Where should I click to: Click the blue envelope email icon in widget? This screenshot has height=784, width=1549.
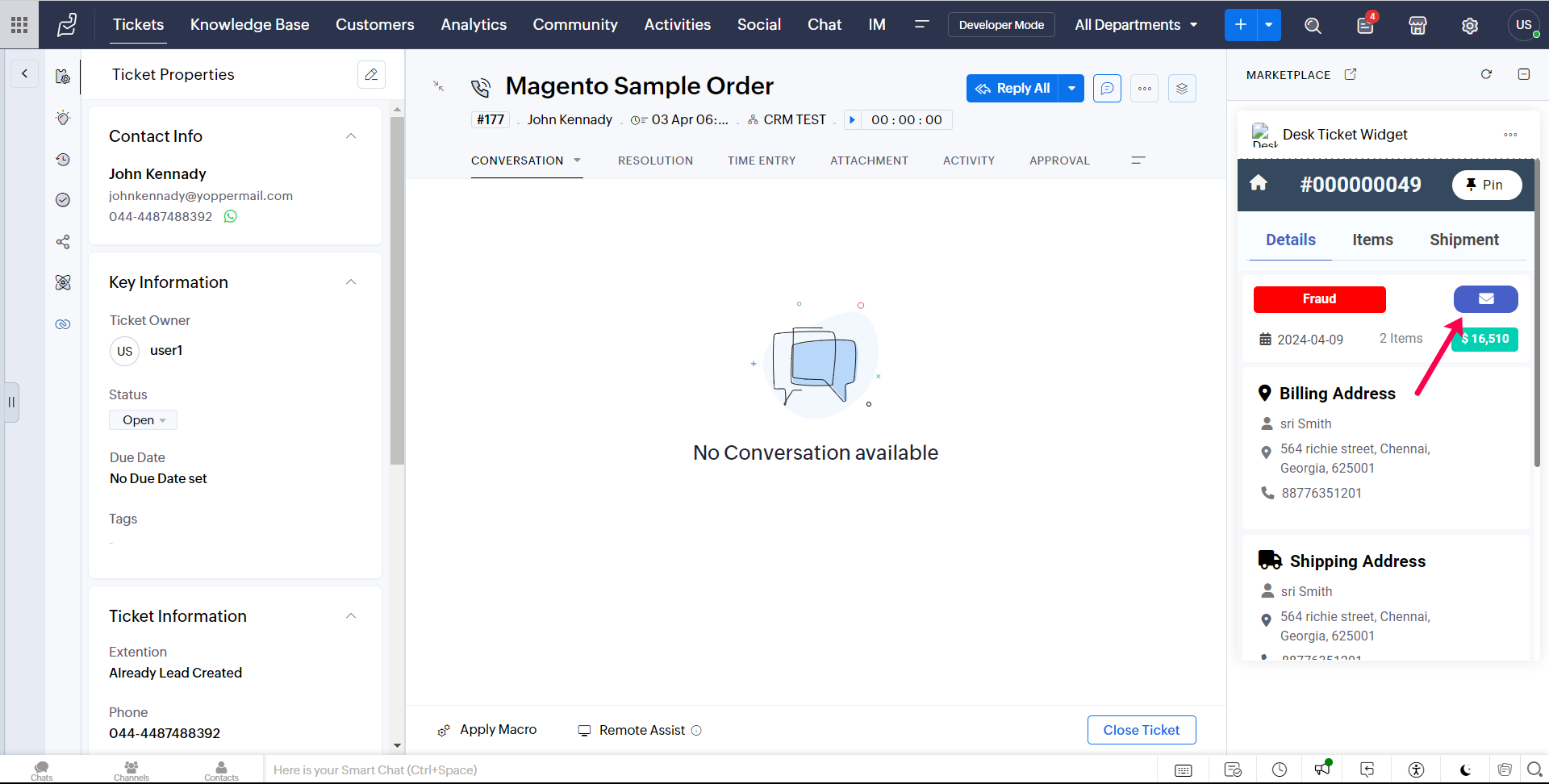[1485, 299]
